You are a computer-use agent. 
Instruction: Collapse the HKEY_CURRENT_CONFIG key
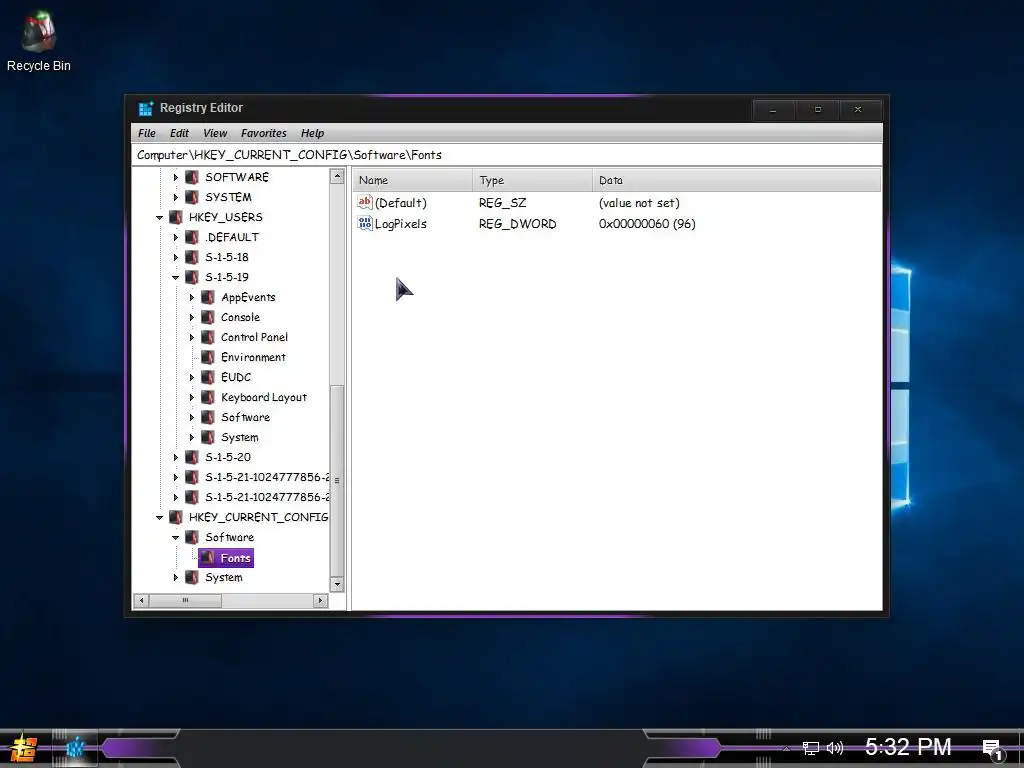tap(159, 518)
